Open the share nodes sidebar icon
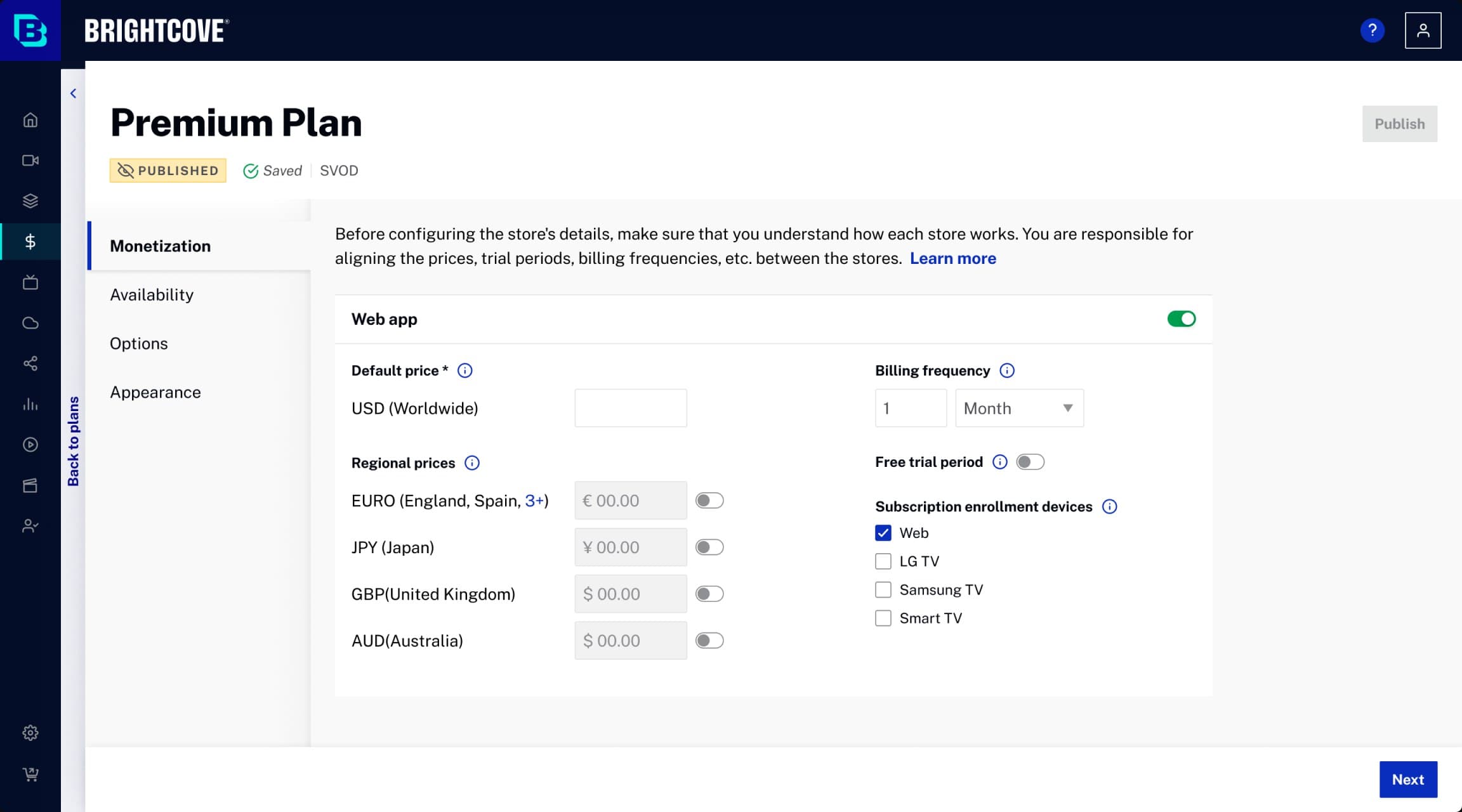Image resolution: width=1462 pixels, height=812 pixels. 30,363
